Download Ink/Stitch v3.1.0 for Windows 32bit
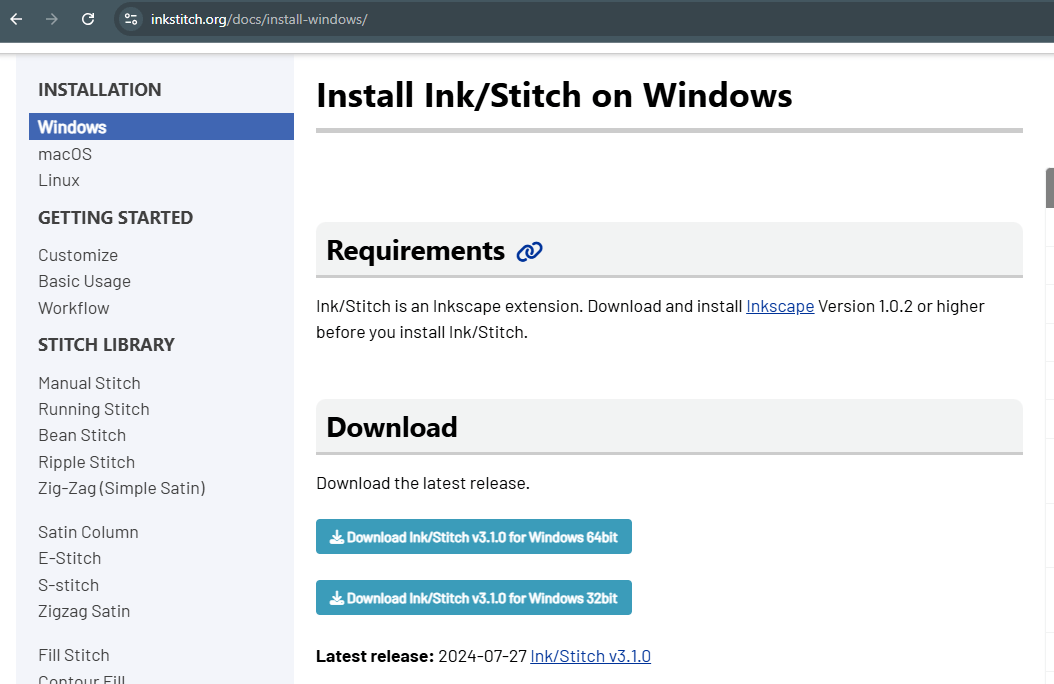The height and width of the screenshot is (684, 1054). coord(474,597)
